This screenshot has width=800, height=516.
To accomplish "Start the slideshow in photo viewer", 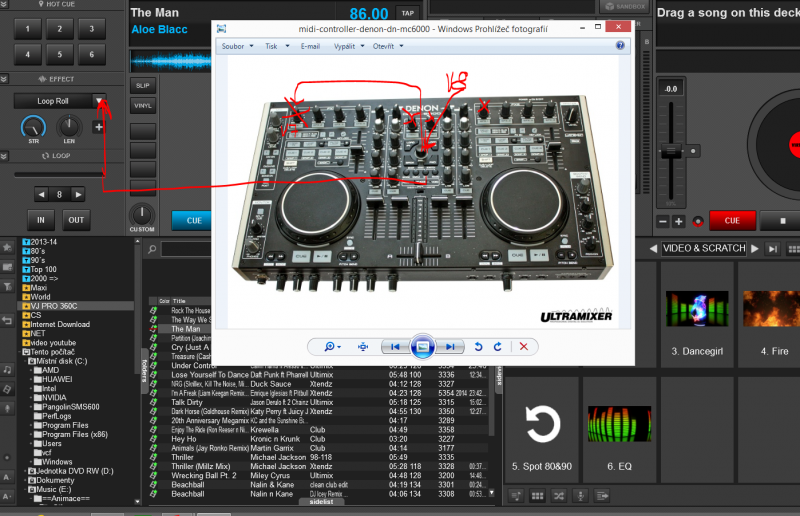I will click(422, 347).
